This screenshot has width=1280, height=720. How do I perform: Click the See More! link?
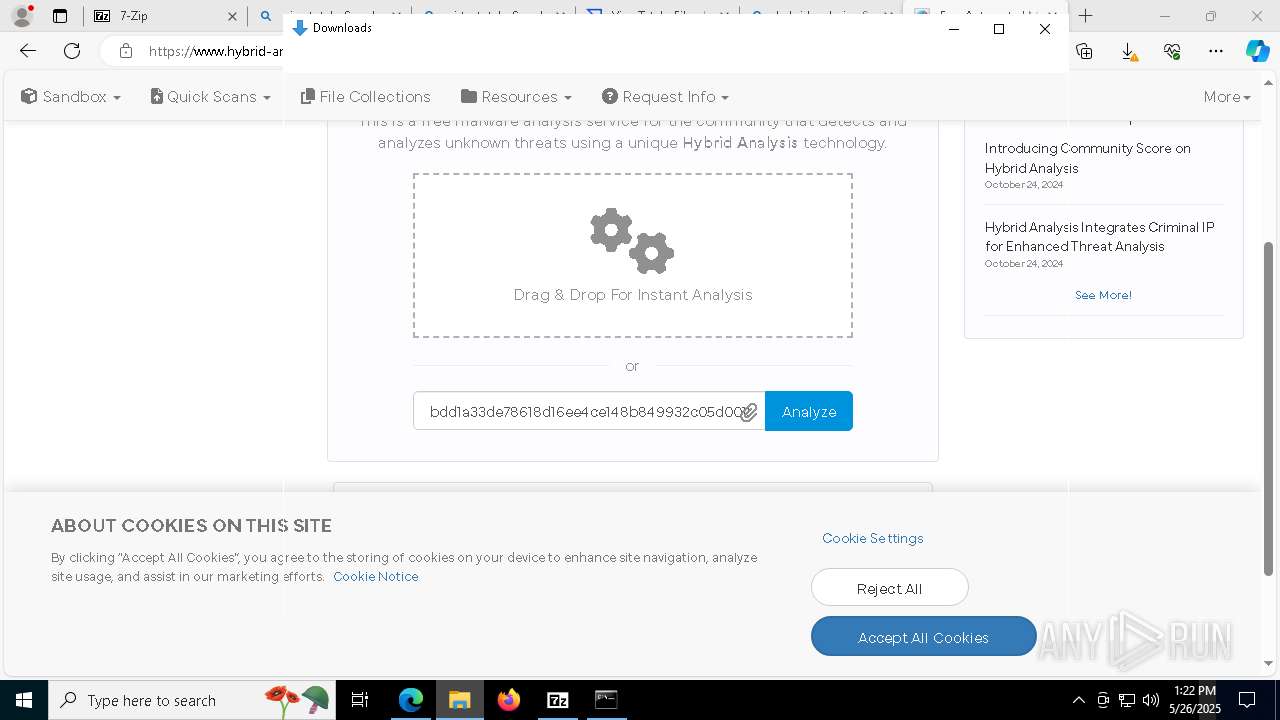pos(1103,295)
